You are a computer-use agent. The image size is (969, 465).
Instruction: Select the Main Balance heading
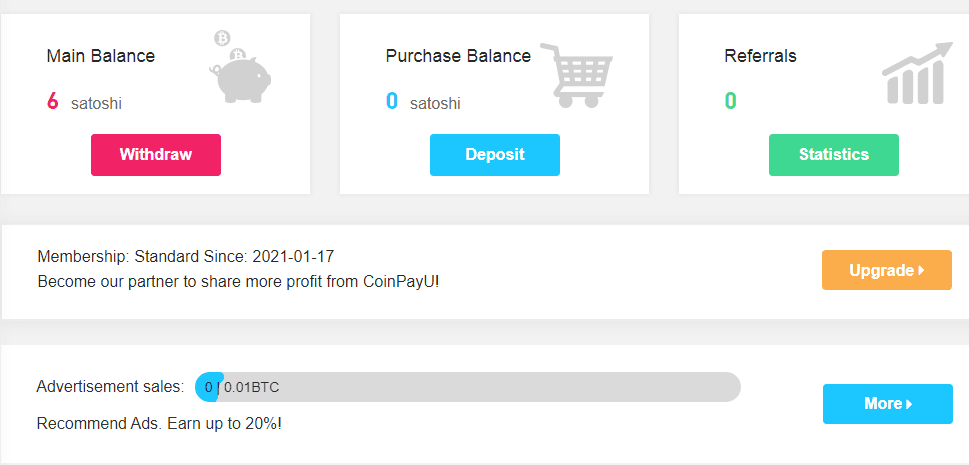(101, 56)
